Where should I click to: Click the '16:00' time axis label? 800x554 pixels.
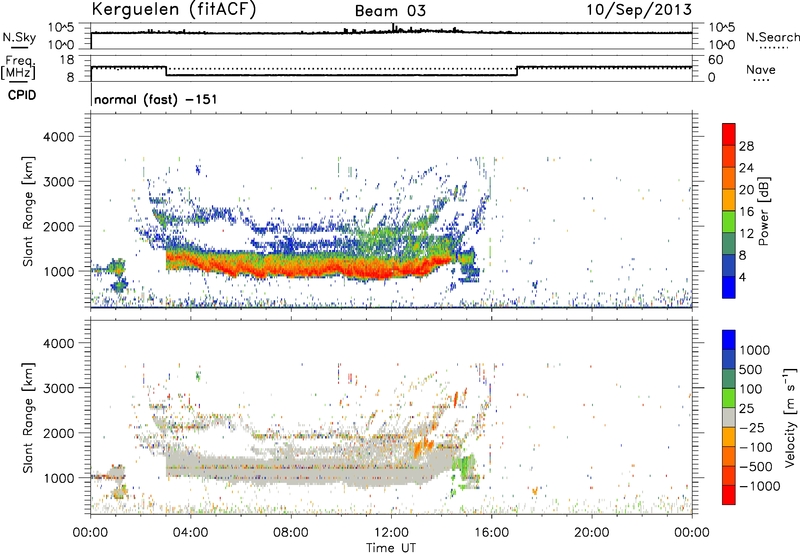coord(491,533)
